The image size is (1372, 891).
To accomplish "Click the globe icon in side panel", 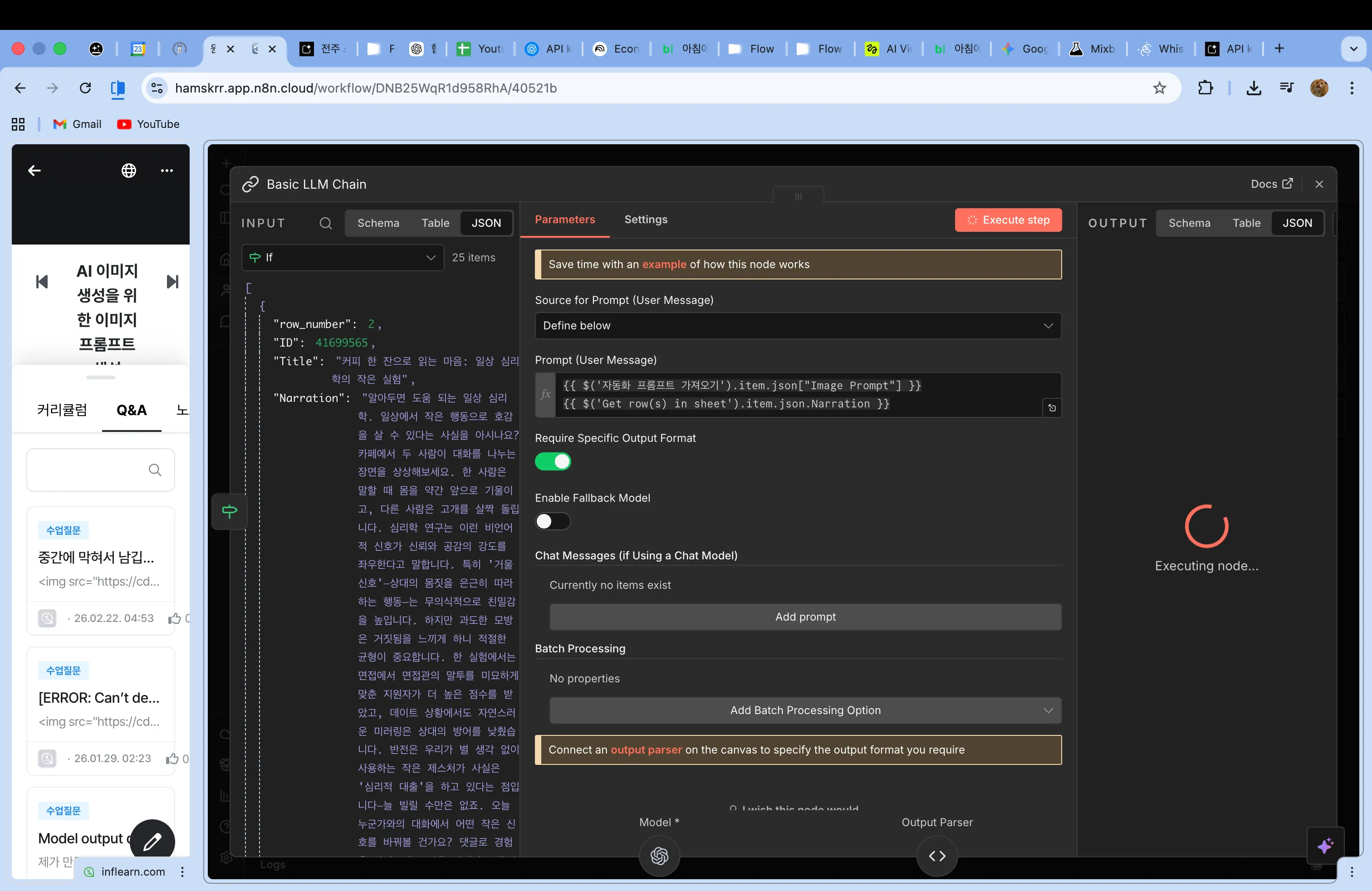I will 128,171.
